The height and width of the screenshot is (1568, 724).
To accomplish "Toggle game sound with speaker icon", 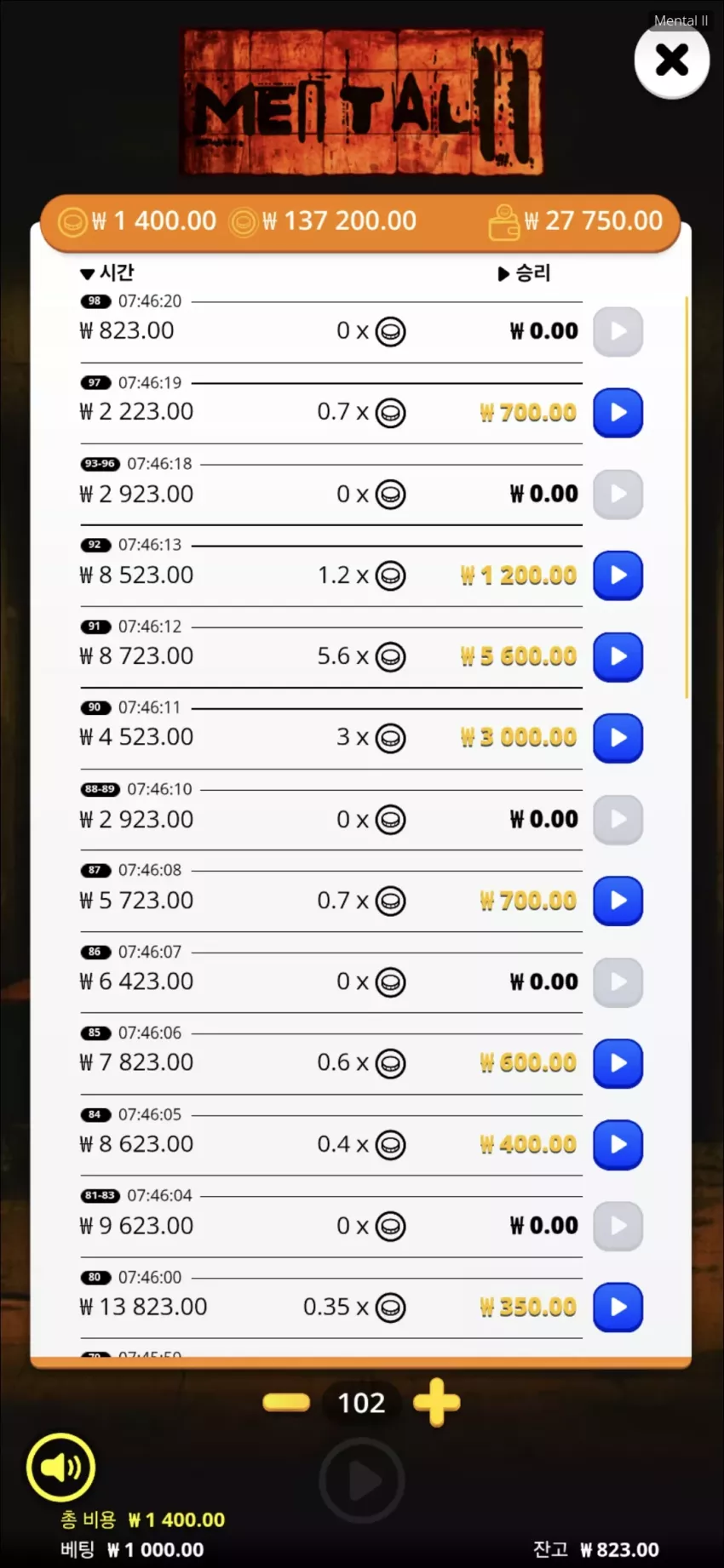I will point(60,1467).
